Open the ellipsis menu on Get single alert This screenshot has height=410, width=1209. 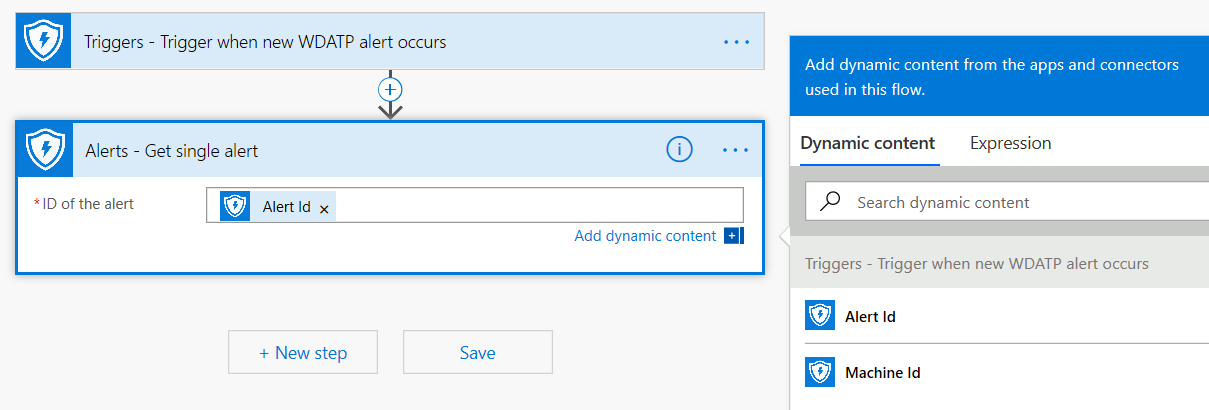click(x=736, y=151)
